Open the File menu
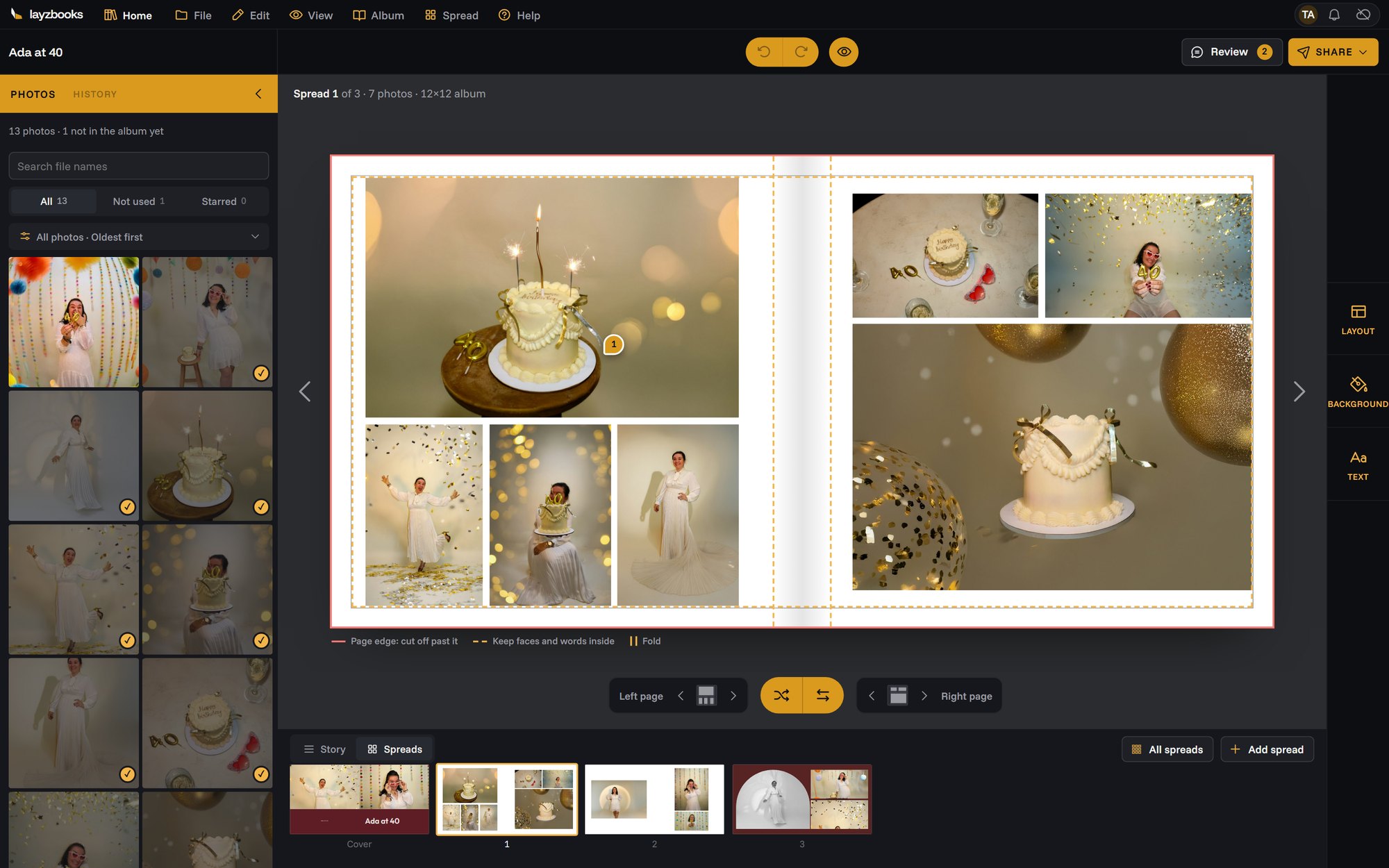This screenshot has width=1389, height=868. 193,15
